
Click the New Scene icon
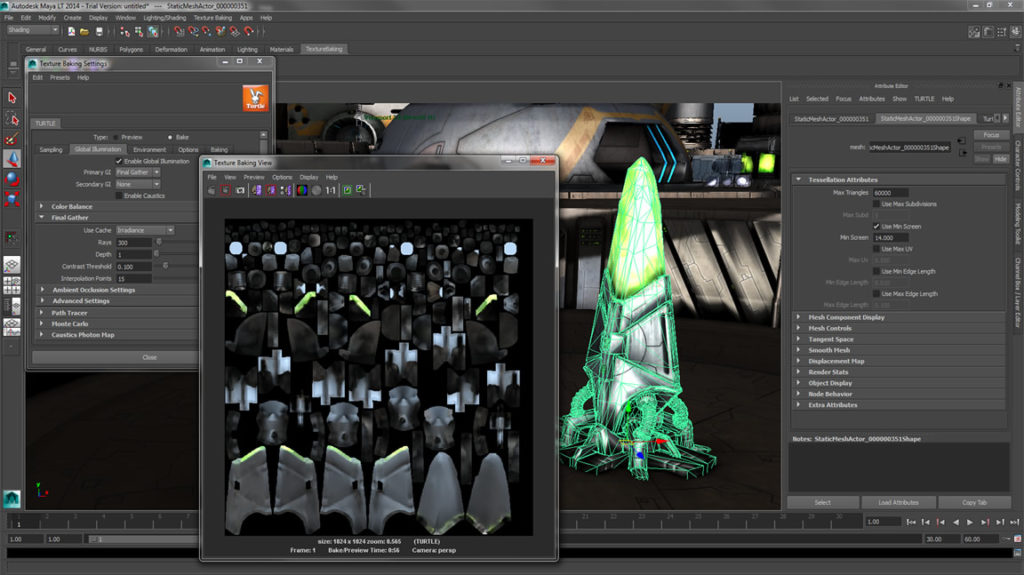[71, 31]
